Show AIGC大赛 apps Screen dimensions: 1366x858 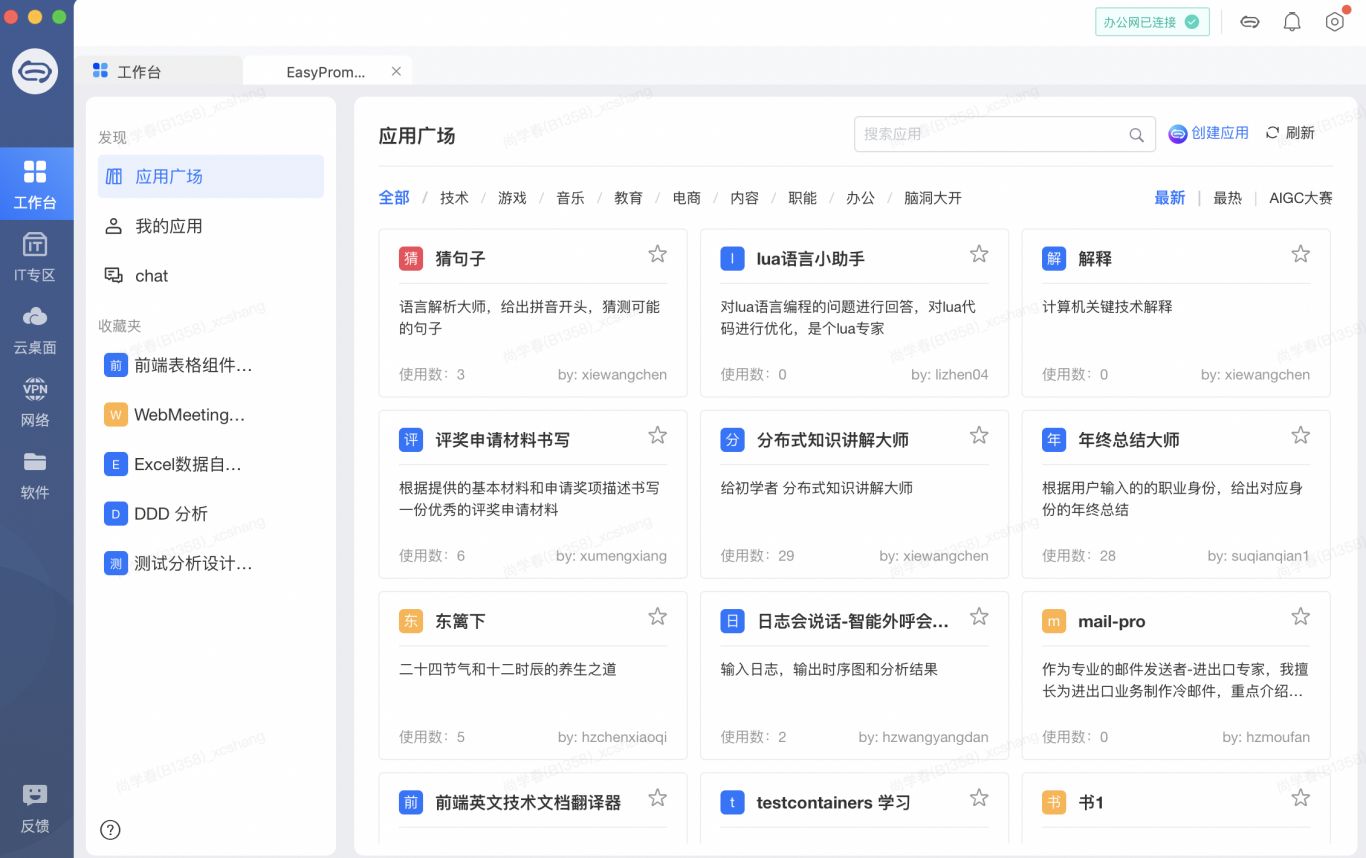(1301, 197)
